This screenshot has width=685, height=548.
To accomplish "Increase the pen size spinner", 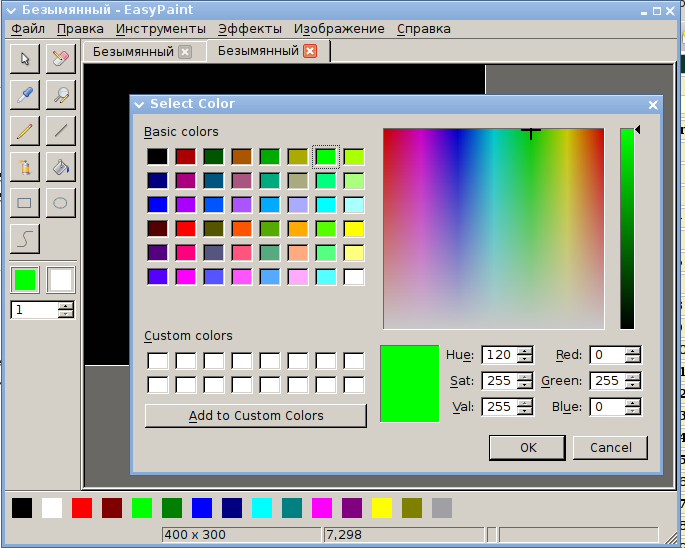I will click(x=66, y=306).
